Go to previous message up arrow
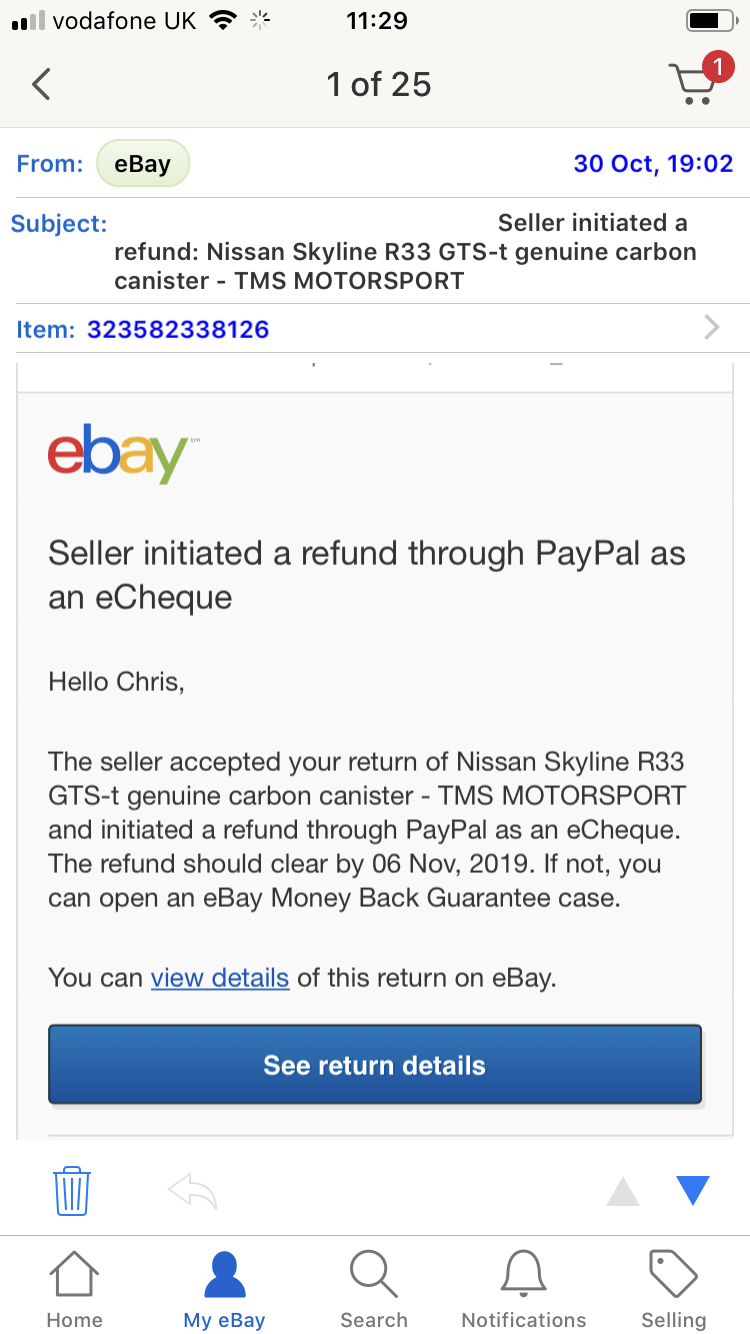 (622, 1191)
